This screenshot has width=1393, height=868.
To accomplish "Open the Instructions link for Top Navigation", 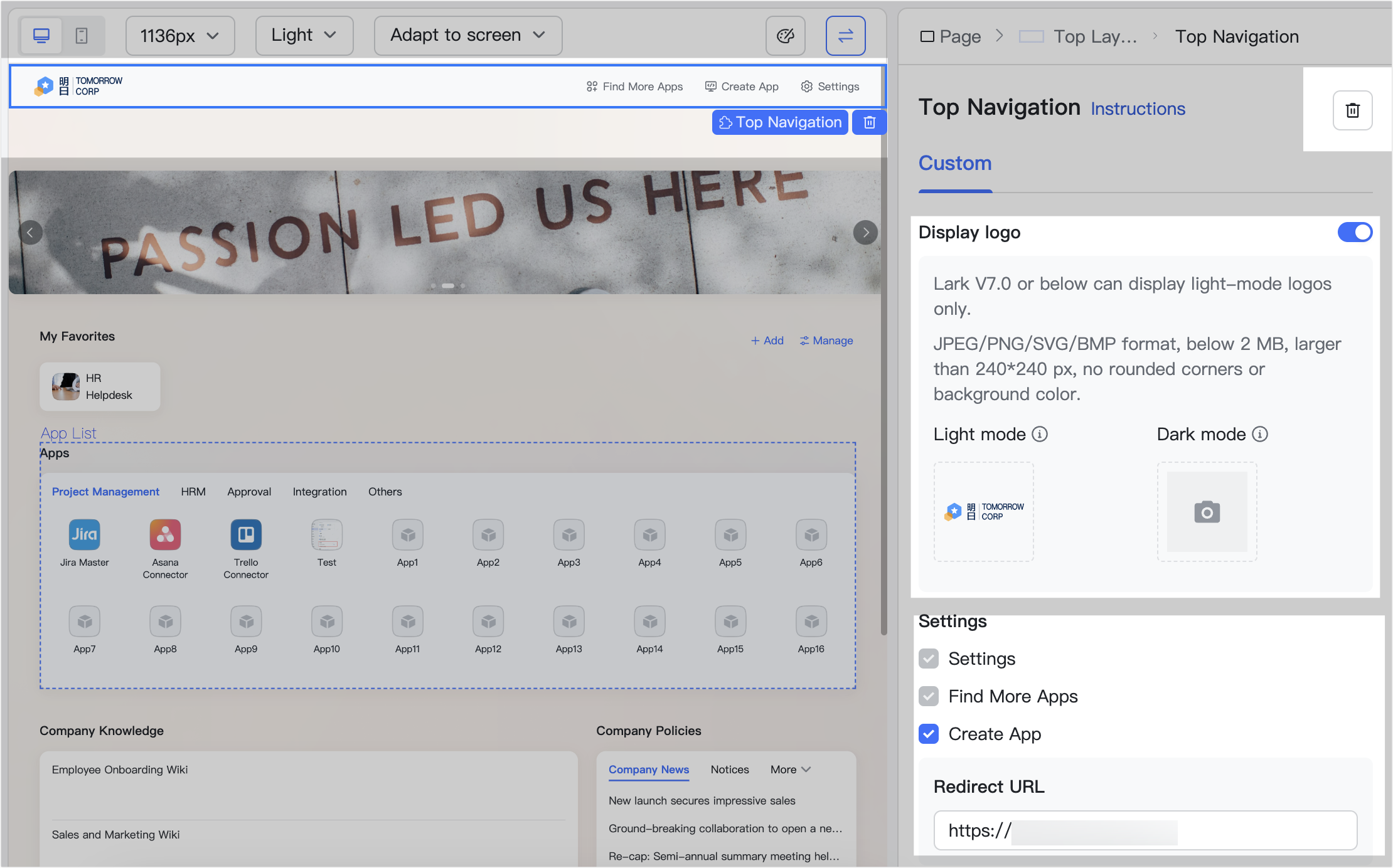I will (x=1138, y=109).
